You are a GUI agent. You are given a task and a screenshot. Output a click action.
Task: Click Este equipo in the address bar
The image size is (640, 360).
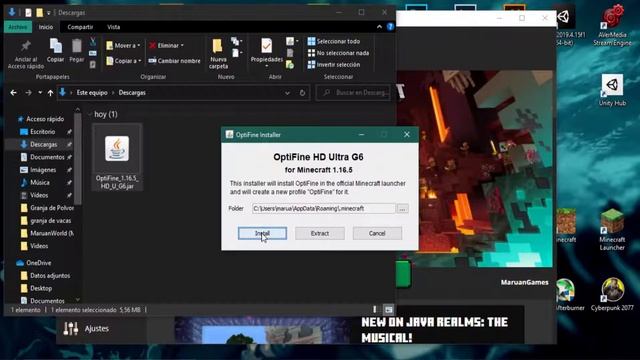pyautogui.click(x=92, y=93)
